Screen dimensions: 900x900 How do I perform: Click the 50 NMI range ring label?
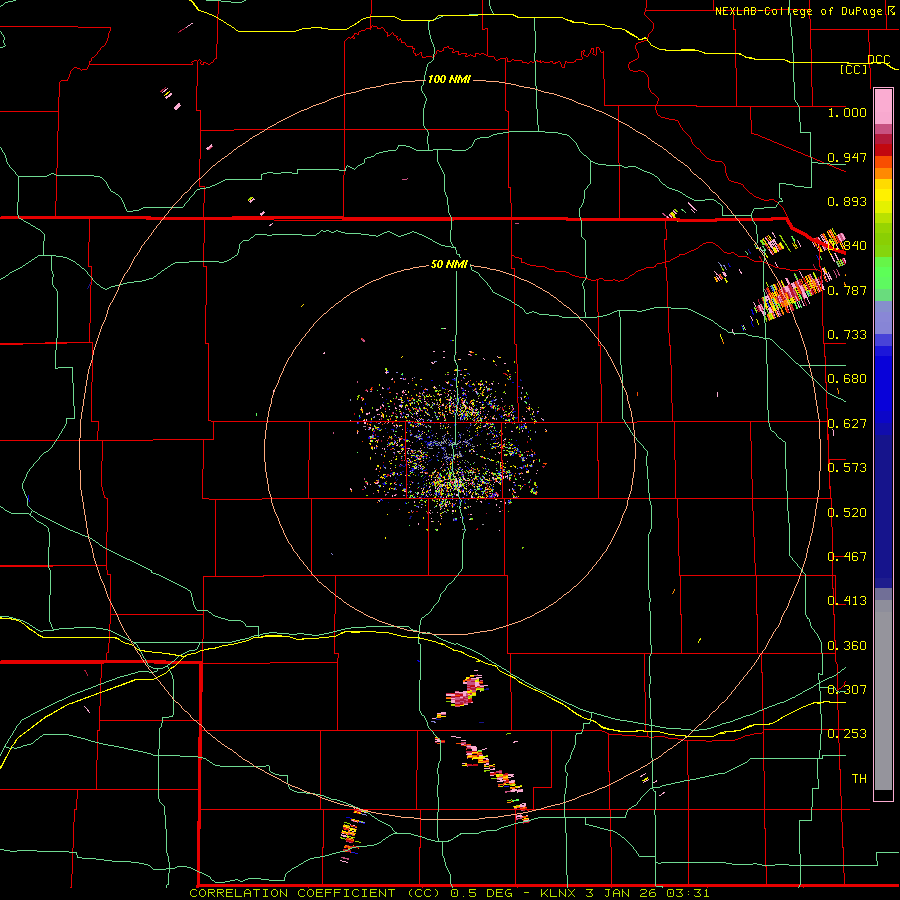[x=449, y=264]
